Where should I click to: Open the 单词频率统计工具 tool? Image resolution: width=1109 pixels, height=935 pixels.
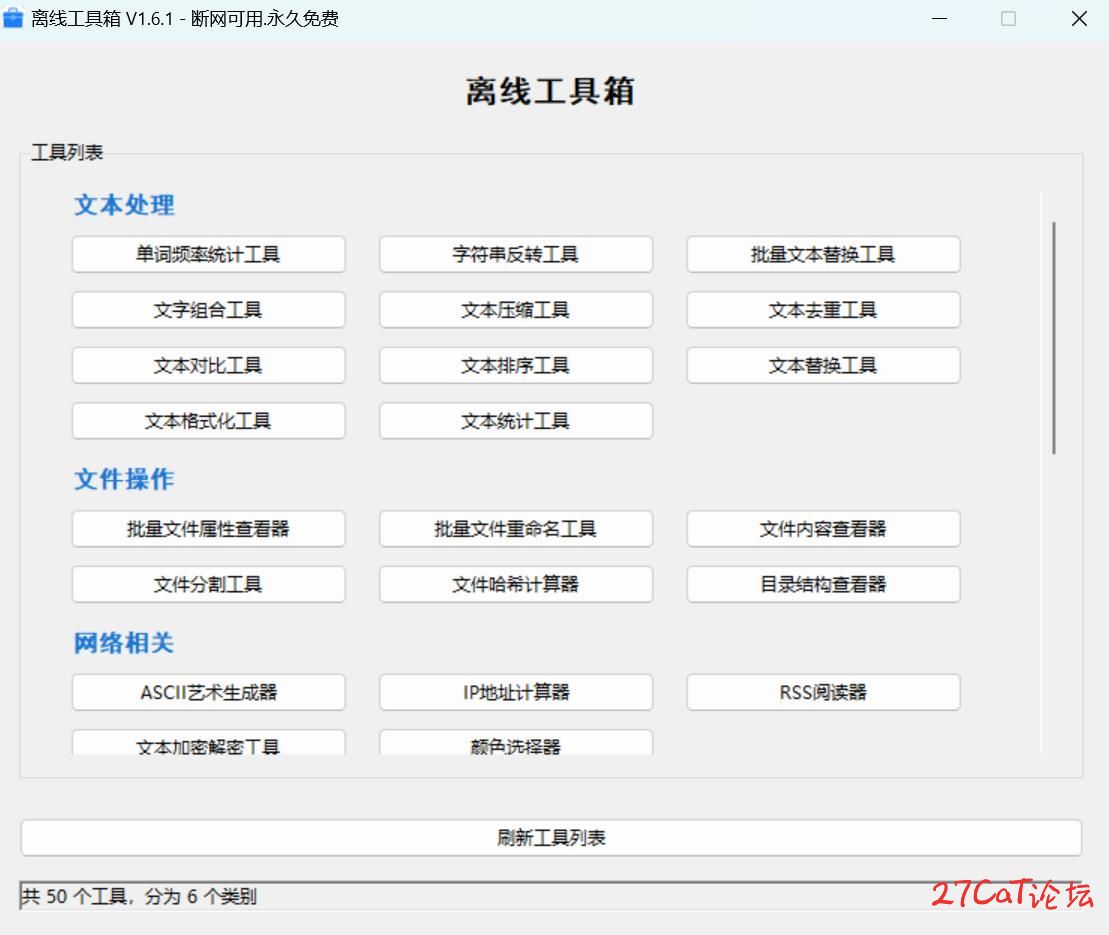click(x=208, y=255)
